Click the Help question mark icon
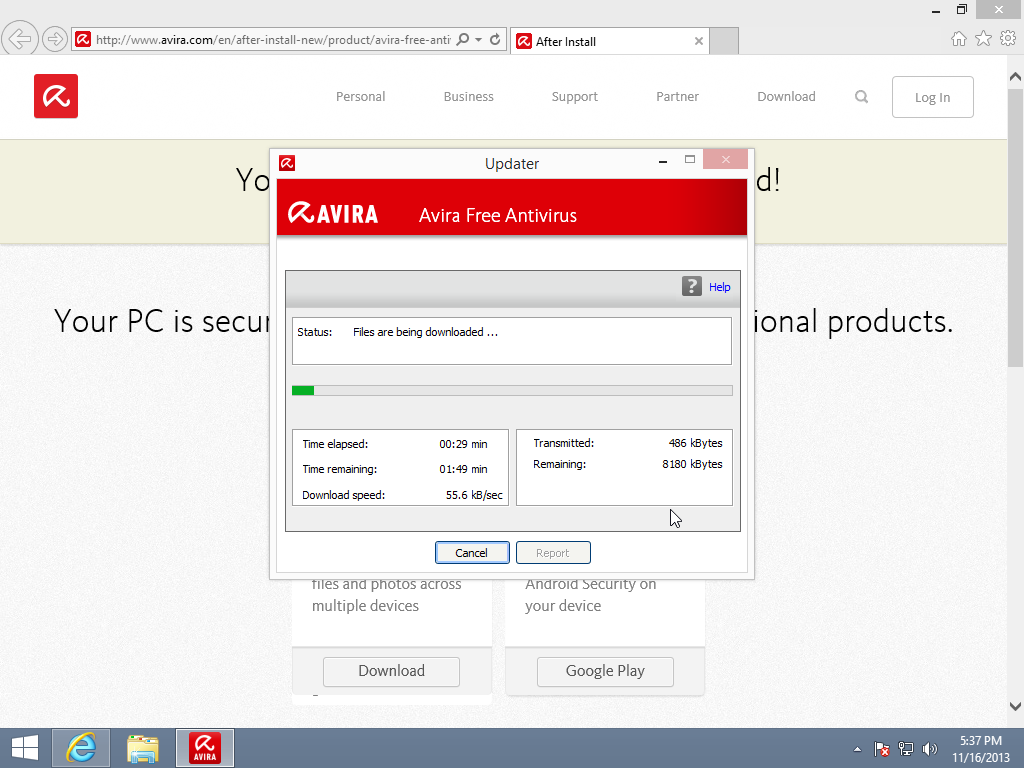The image size is (1024, 768). pos(692,286)
